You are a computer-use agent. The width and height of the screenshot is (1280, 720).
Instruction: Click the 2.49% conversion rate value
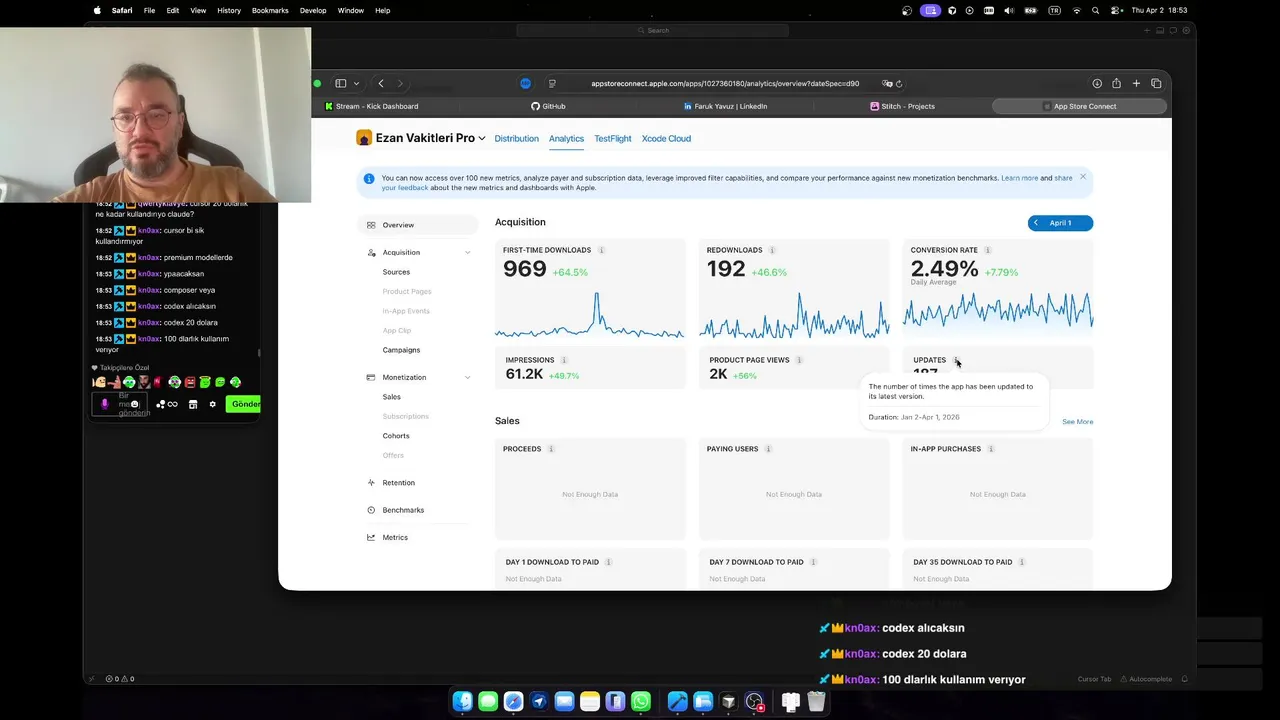pos(944,268)
